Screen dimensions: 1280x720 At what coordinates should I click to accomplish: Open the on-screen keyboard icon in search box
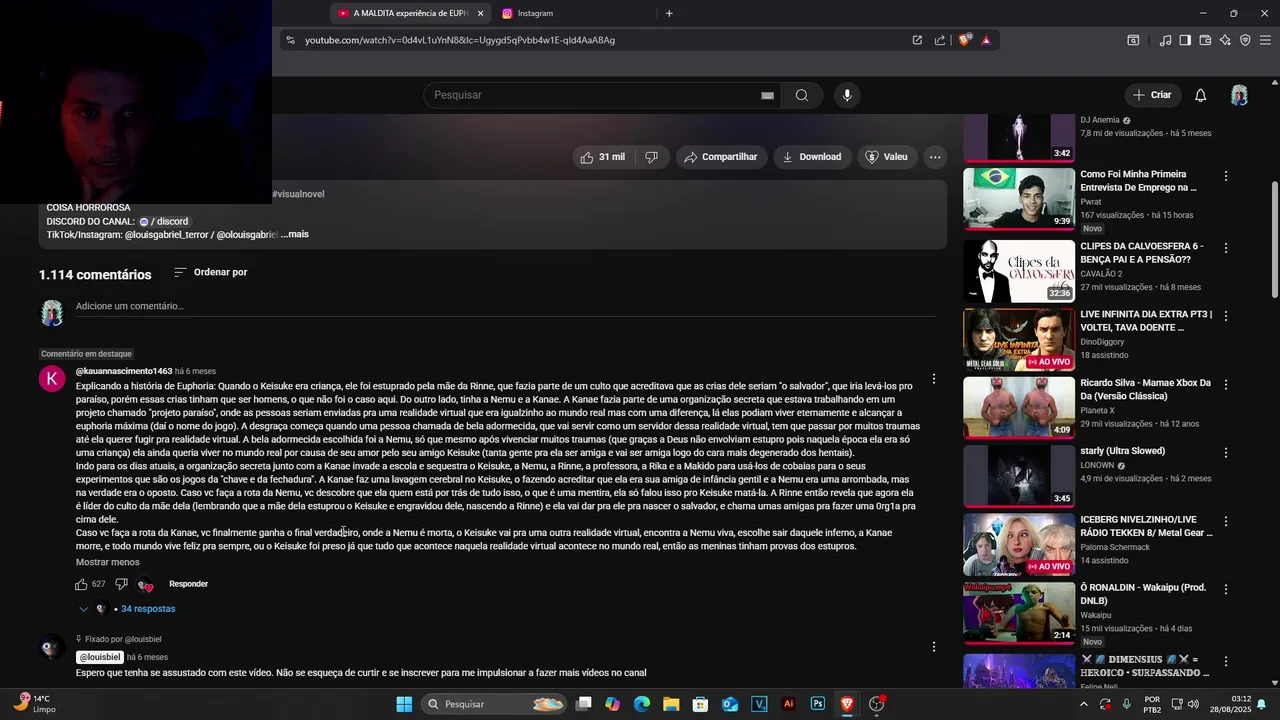point(767,95)
